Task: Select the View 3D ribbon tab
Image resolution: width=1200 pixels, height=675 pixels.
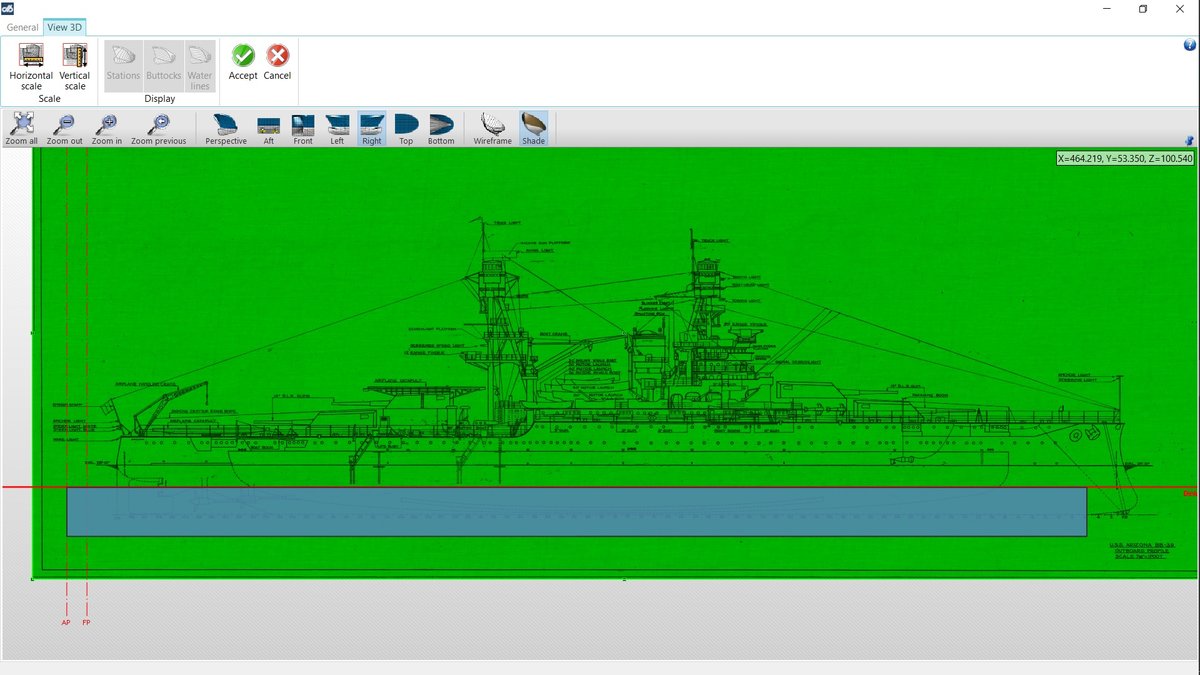Action: [x=65, y=27]
